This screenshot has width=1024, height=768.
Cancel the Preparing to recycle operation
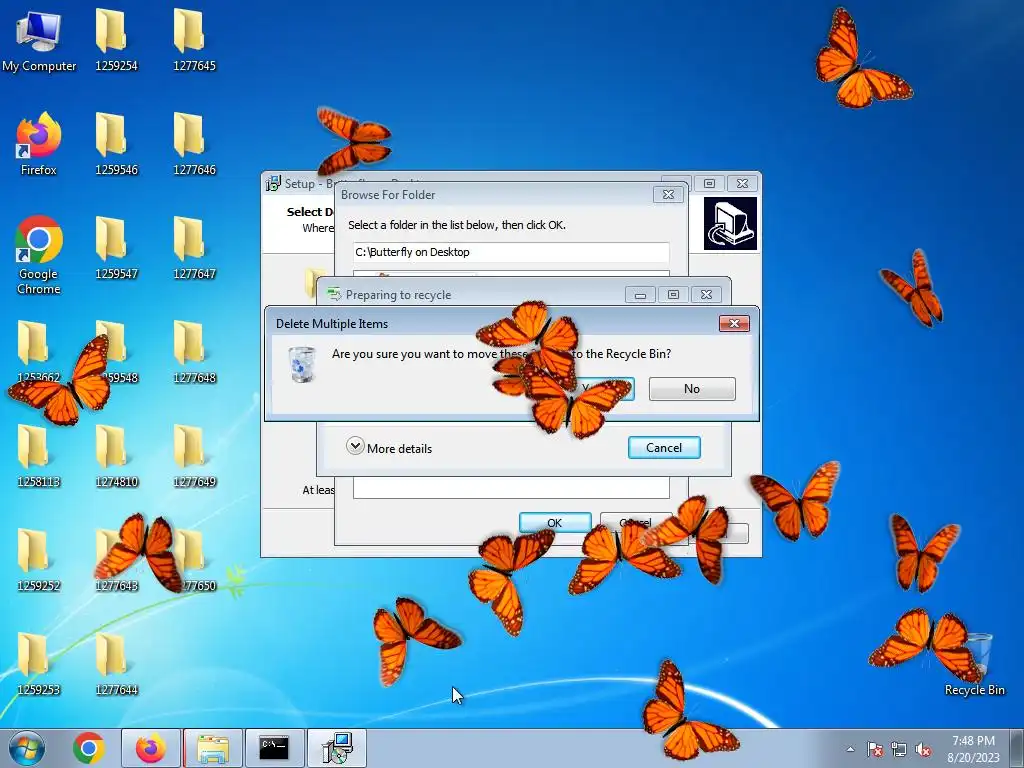point(664,447)
